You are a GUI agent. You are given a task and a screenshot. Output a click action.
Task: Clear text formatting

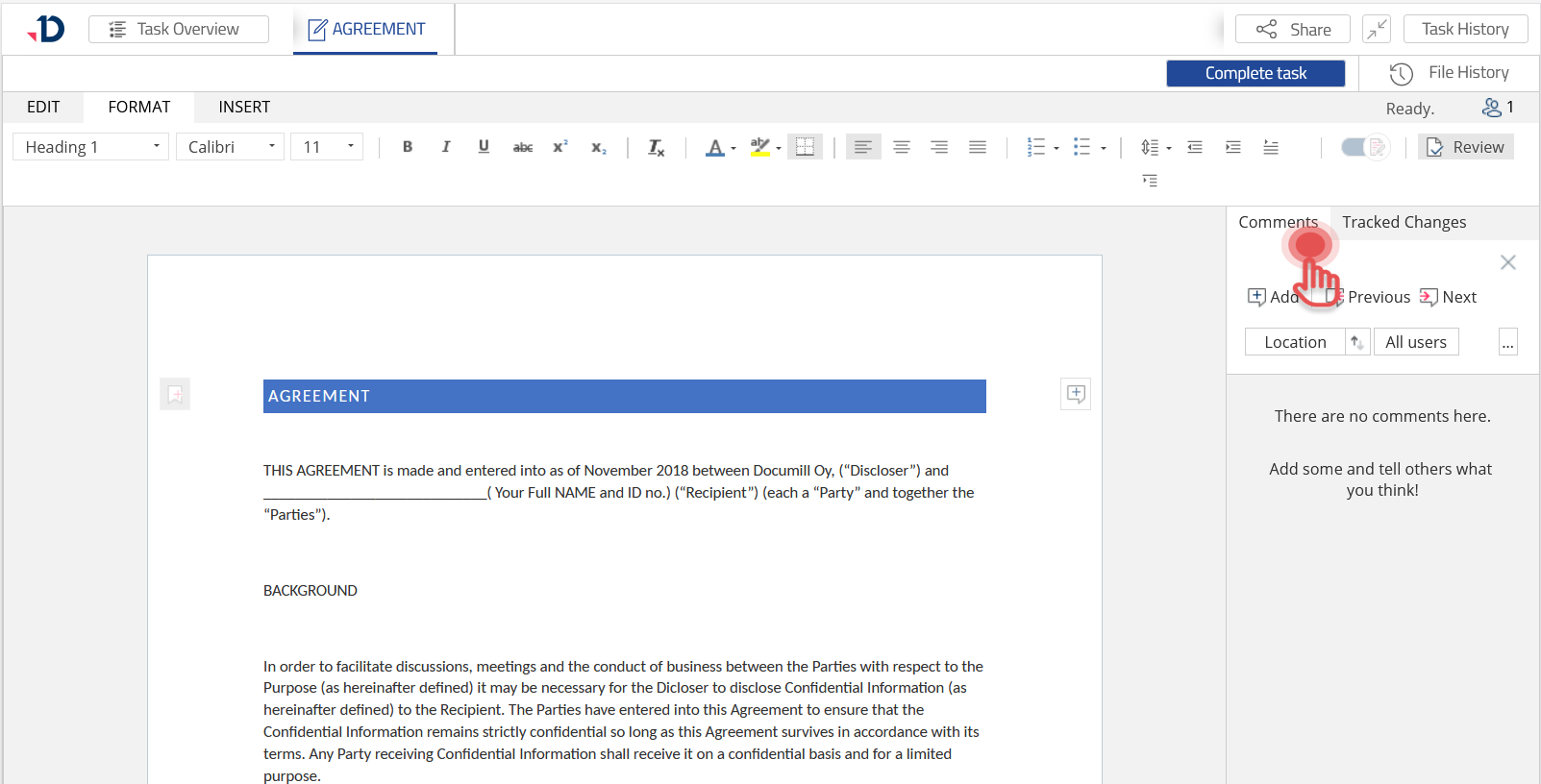656,147
